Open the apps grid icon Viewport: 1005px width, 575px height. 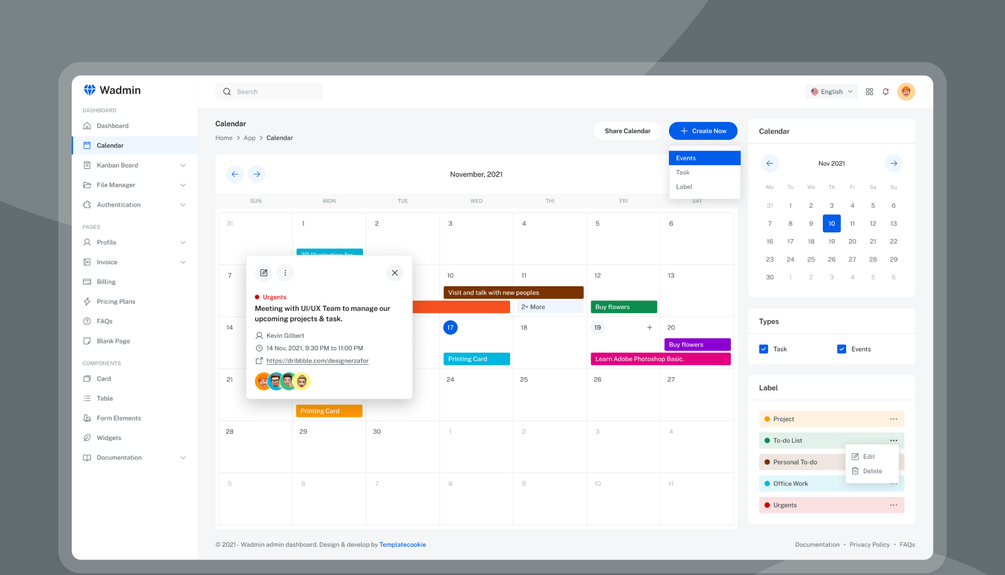pos(869,92)
